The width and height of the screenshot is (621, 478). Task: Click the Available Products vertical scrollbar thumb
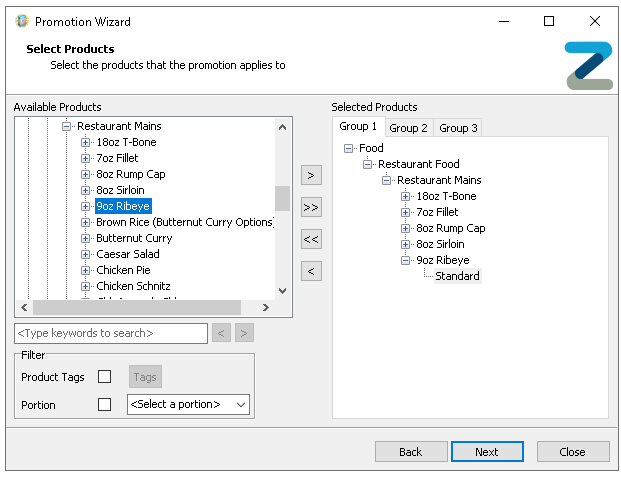[282, 198]
